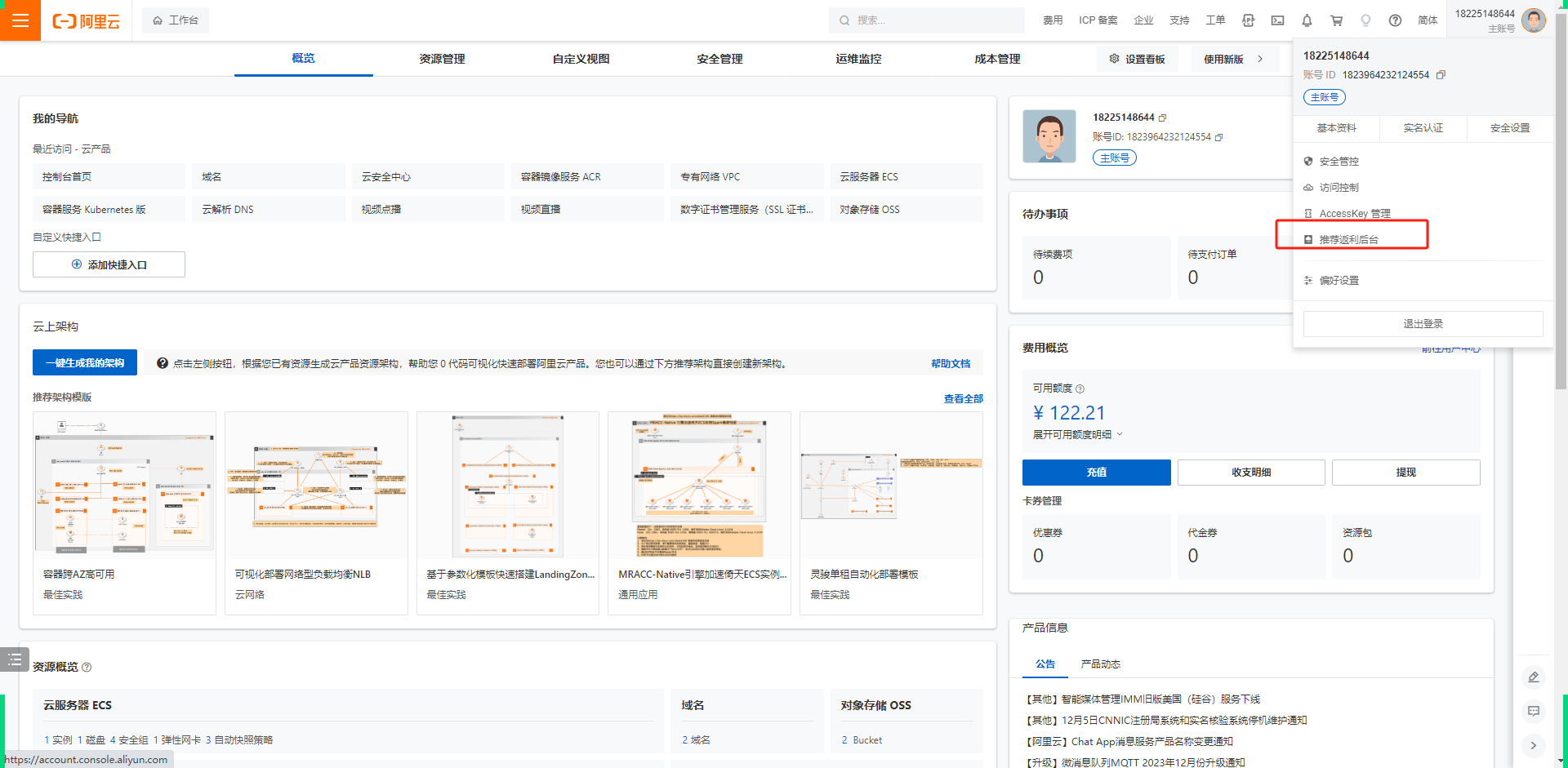Open the 企业 menu item

pos(1143,20)
